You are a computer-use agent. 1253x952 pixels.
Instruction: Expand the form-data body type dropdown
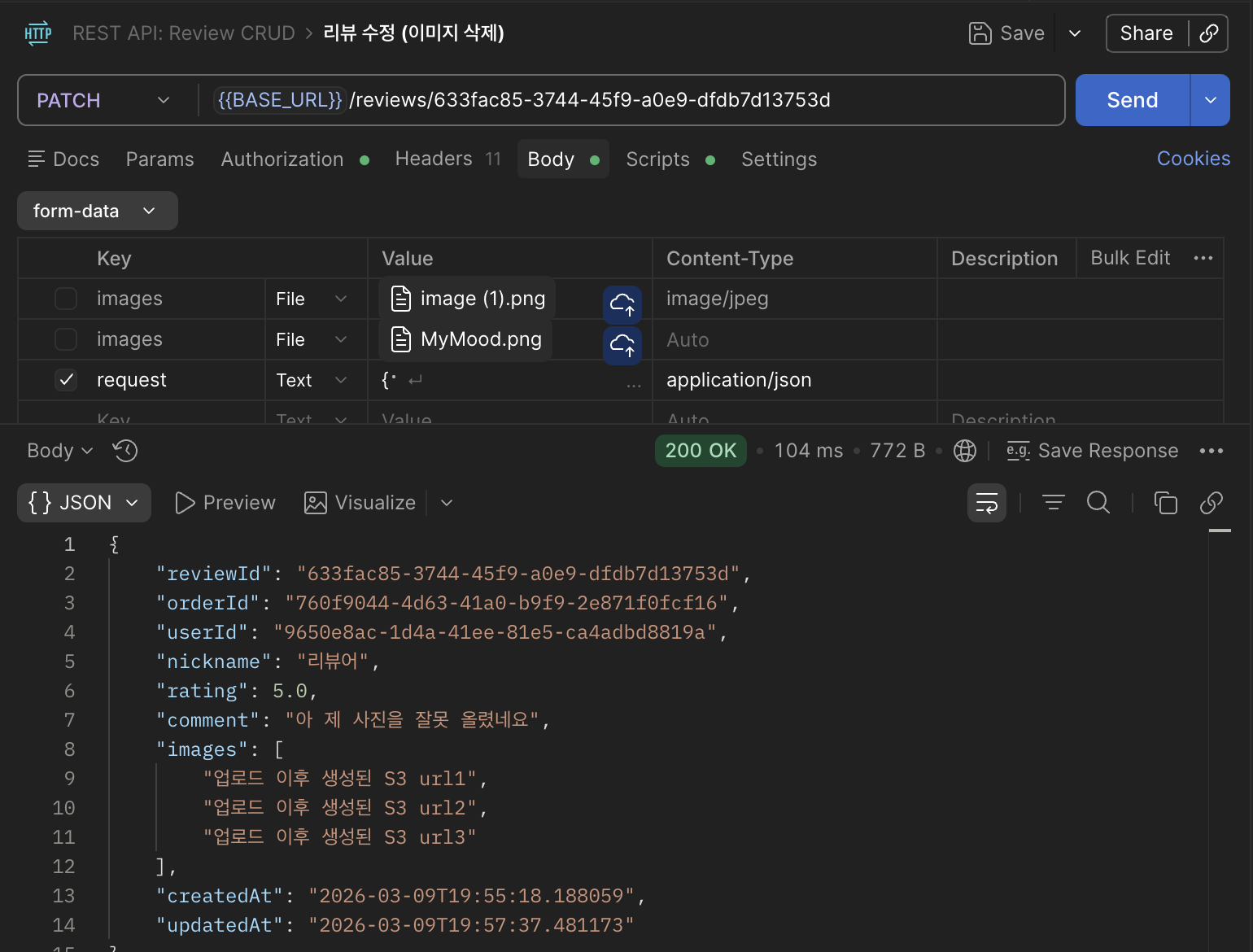click(97, 211)
